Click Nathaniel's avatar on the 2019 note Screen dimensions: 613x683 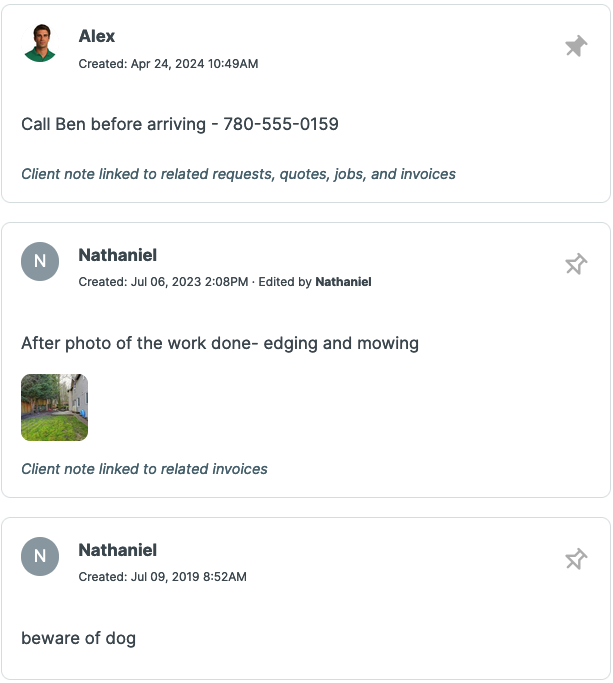[x=40, y=557]
